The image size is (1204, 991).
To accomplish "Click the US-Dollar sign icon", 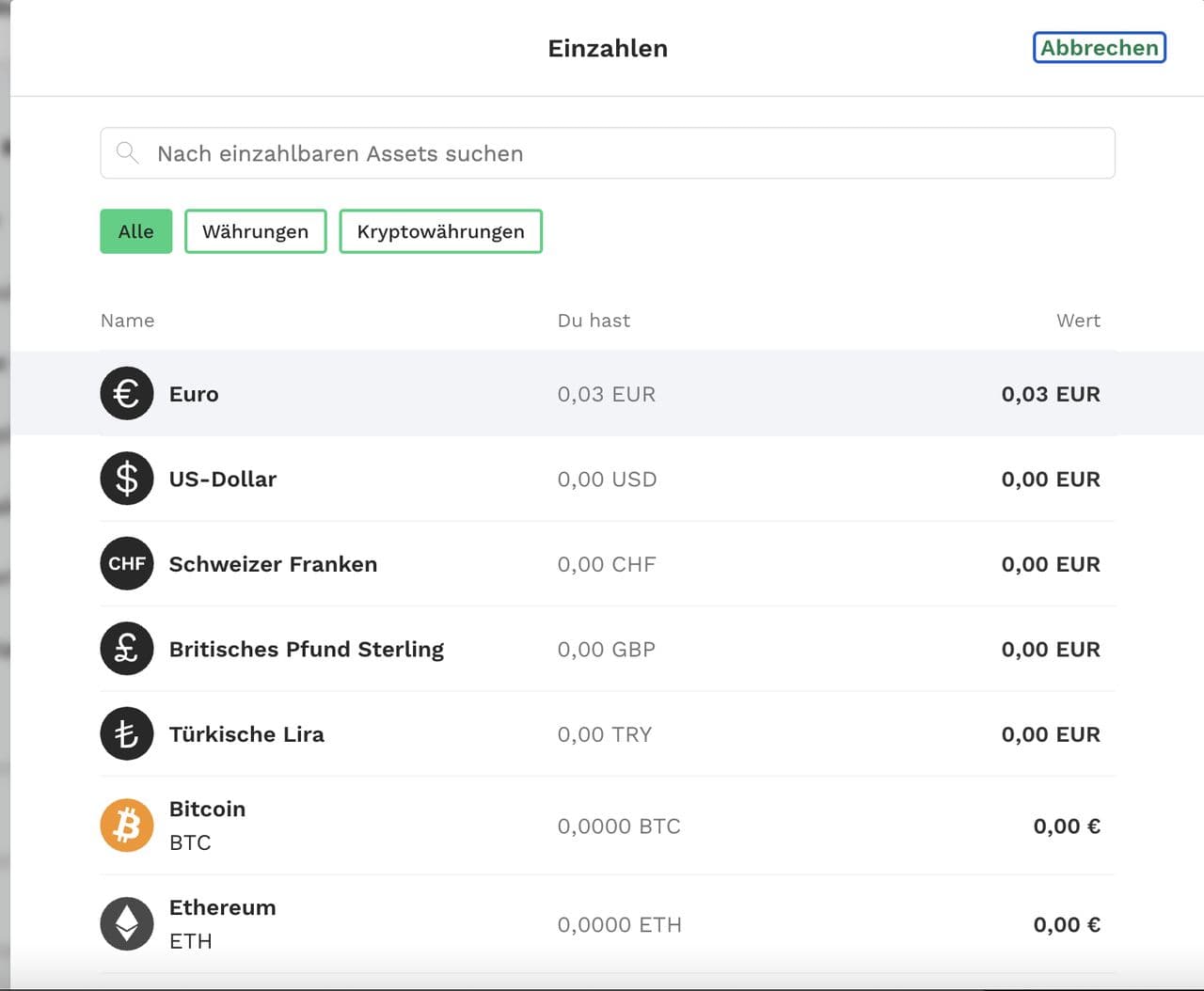I will 126,479.
